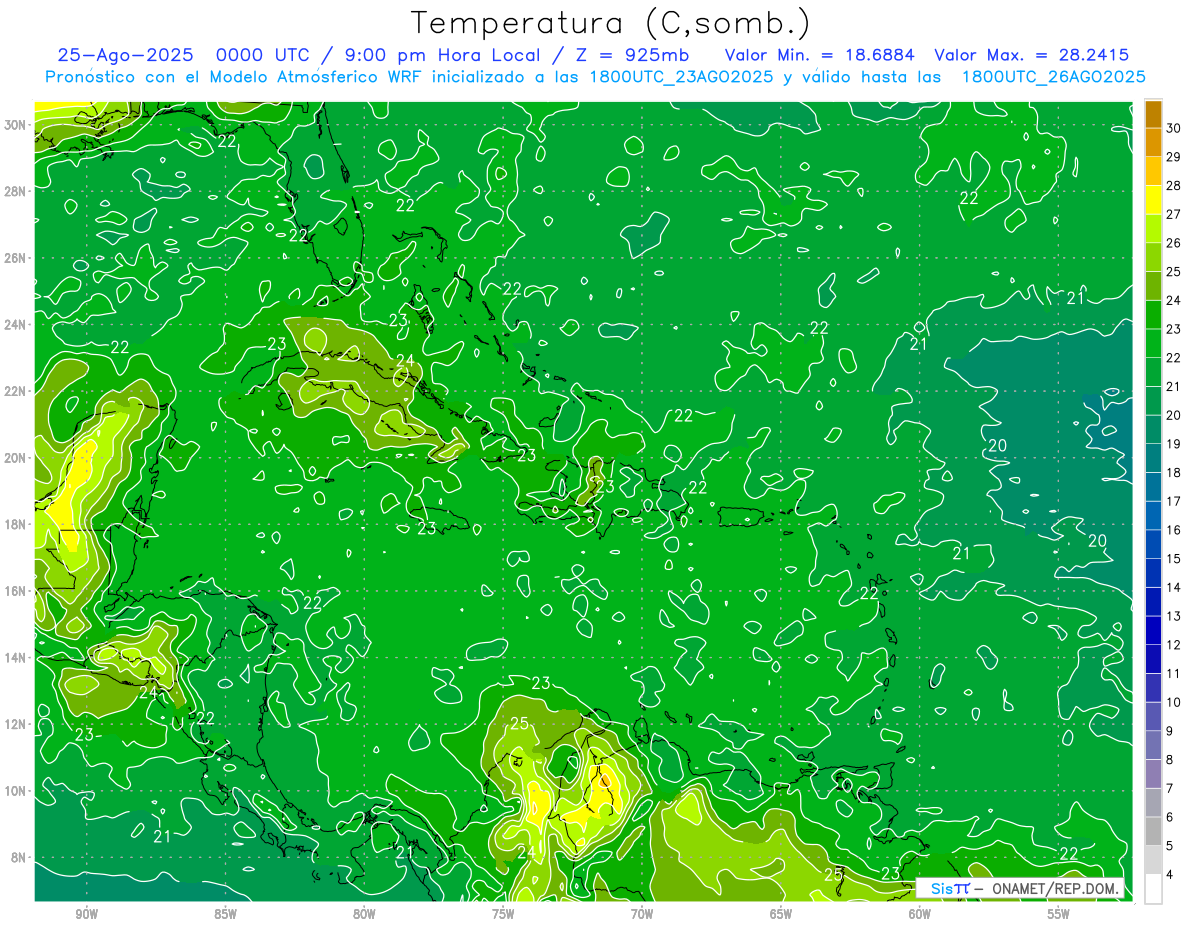Click the '80W' longitude axis label
1200x927 pixels.
click(x=364, y=914)
